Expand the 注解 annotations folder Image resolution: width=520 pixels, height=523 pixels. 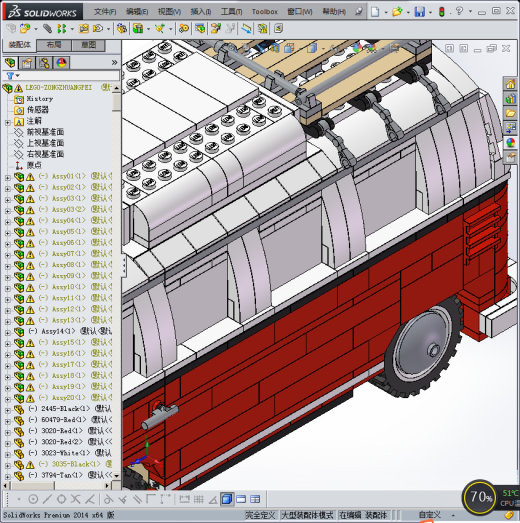point(8,123)
